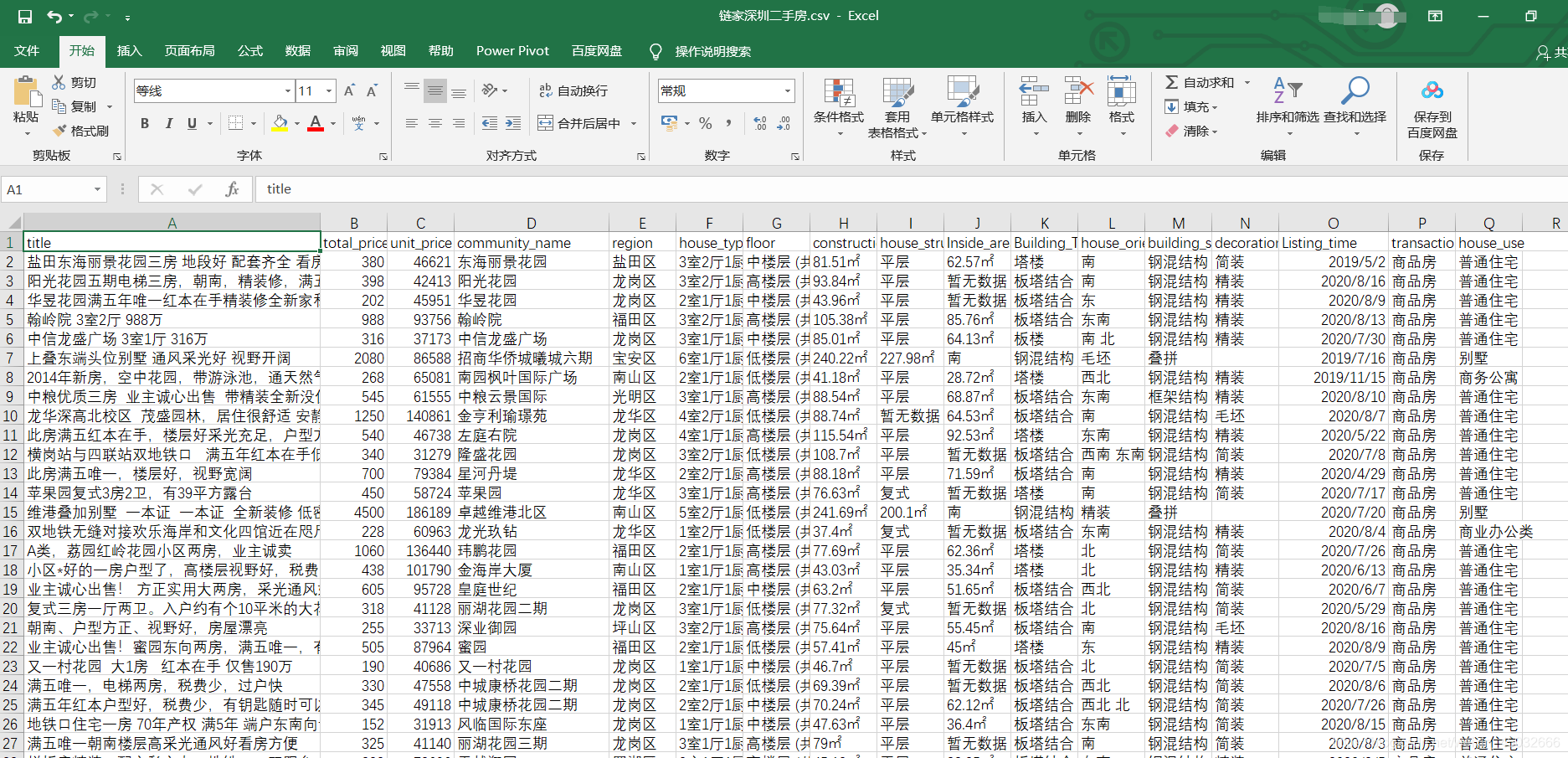Apply comma thousands separator style

click(728, 123)
